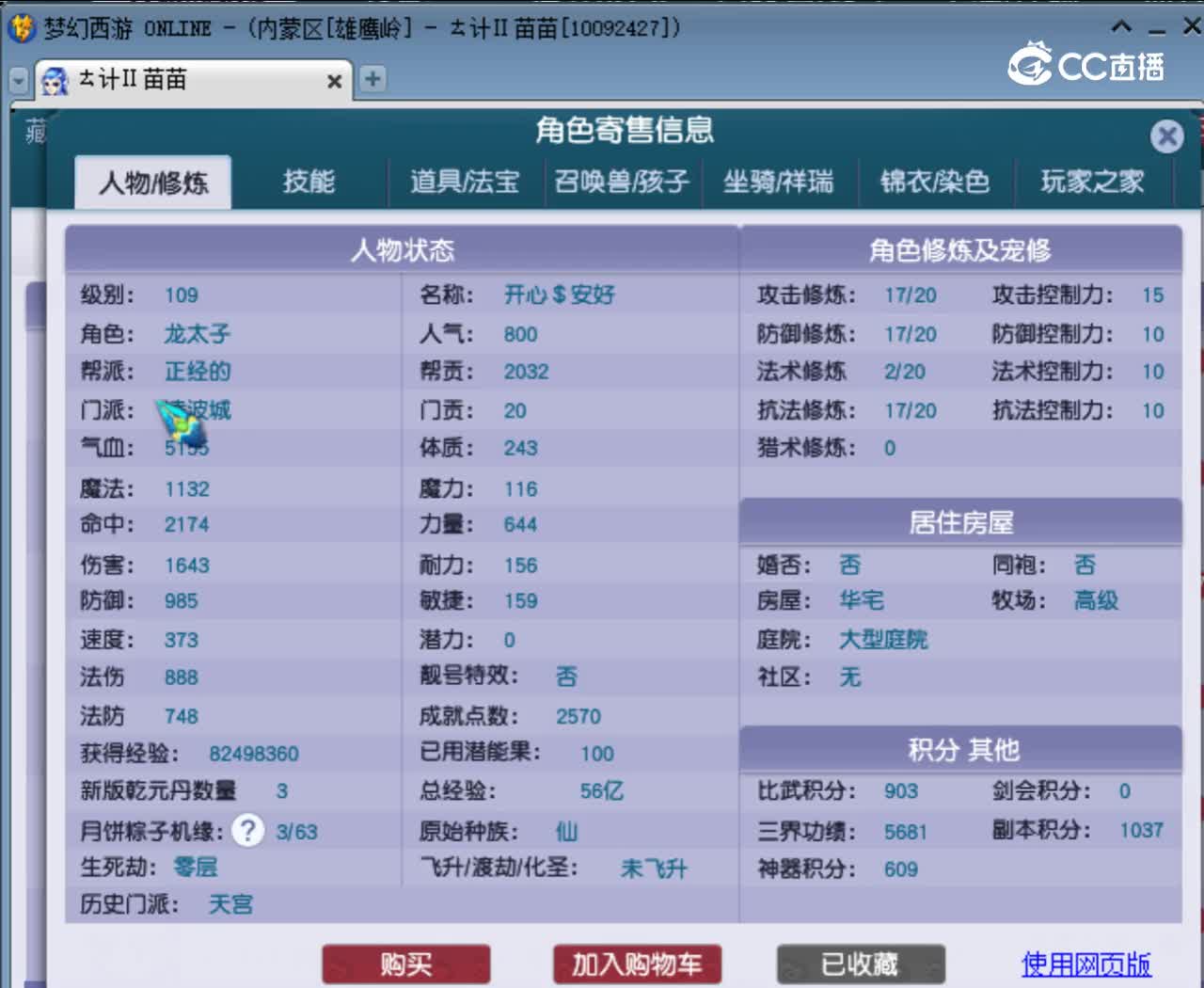Click the 历史门派 value 天宫
This screenshot has height=988, width=1204.
[x=230, y=905]
